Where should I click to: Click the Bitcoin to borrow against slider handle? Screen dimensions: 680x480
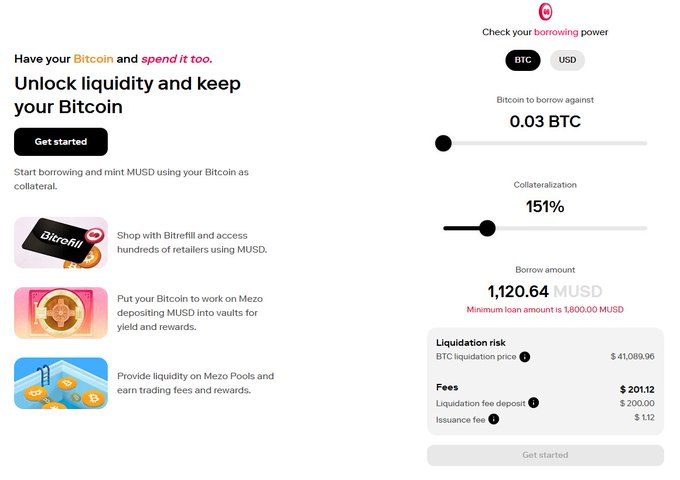click(x=444, y=143)
